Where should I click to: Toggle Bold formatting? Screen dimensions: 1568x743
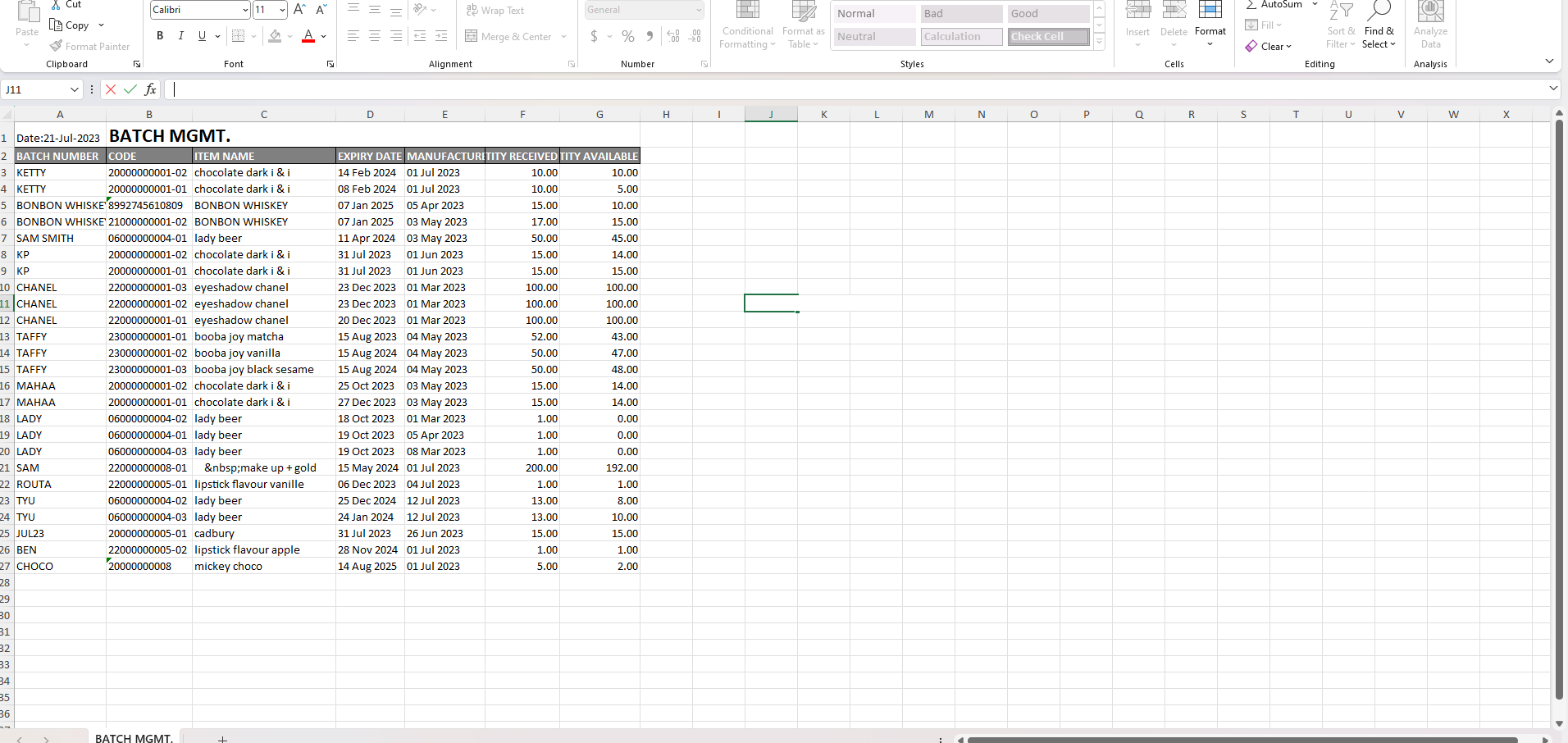click(160, 36)
